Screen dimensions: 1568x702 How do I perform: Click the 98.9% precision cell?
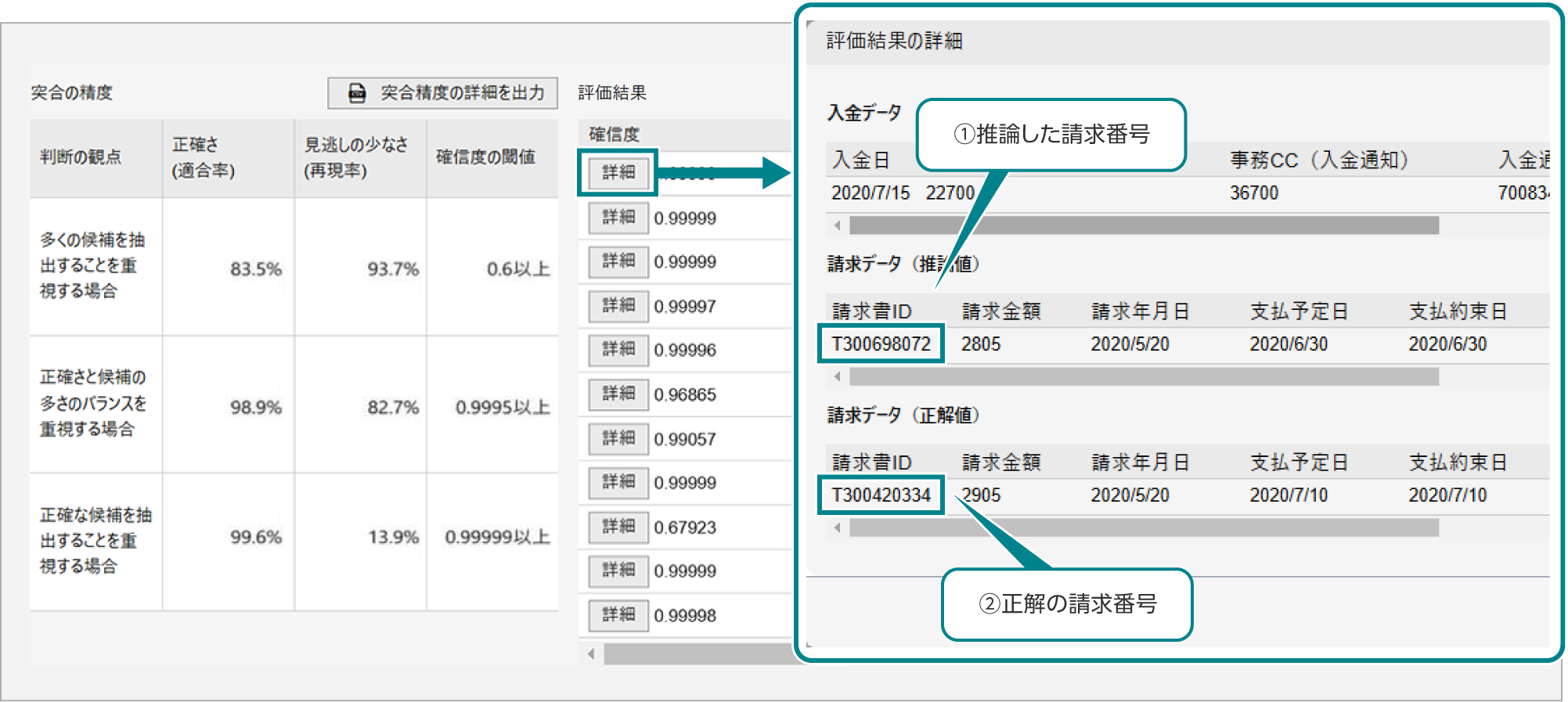point(228,405)
